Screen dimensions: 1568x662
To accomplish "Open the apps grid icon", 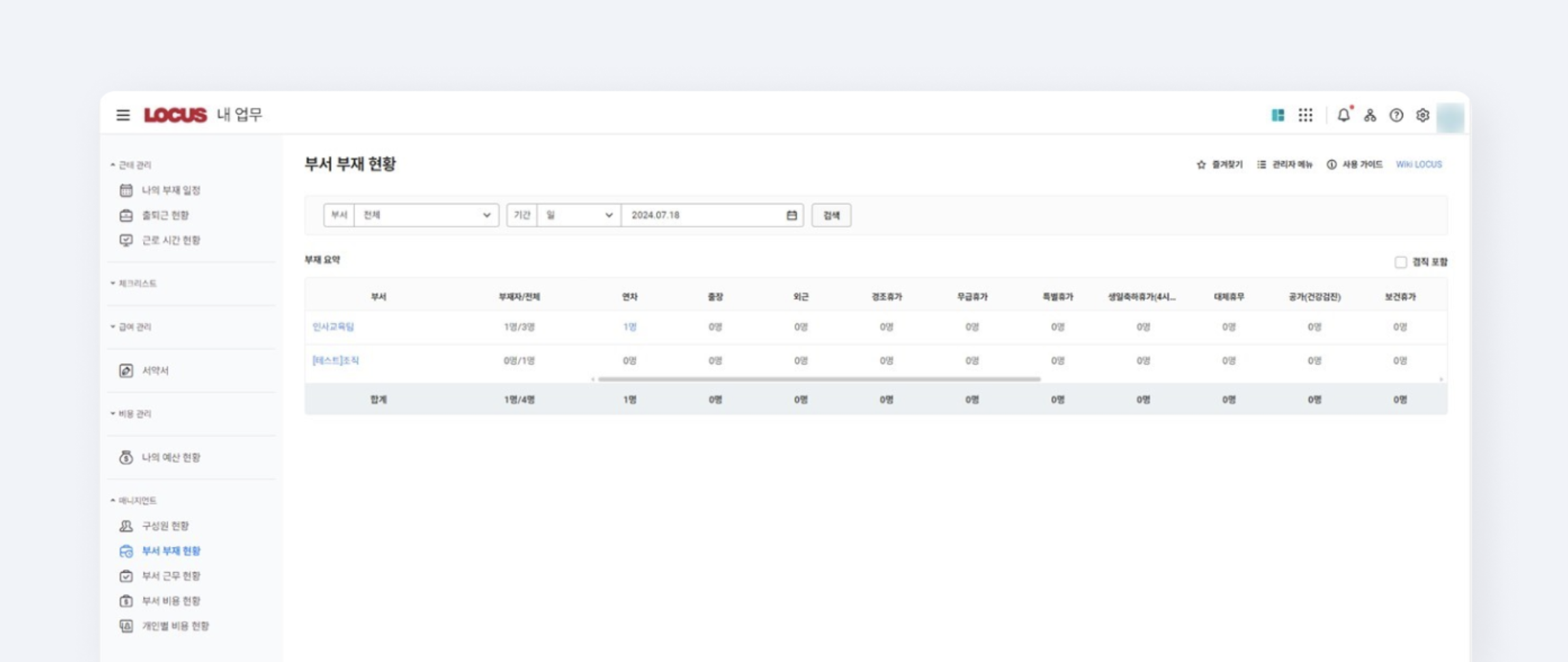I will point(1305,115).
